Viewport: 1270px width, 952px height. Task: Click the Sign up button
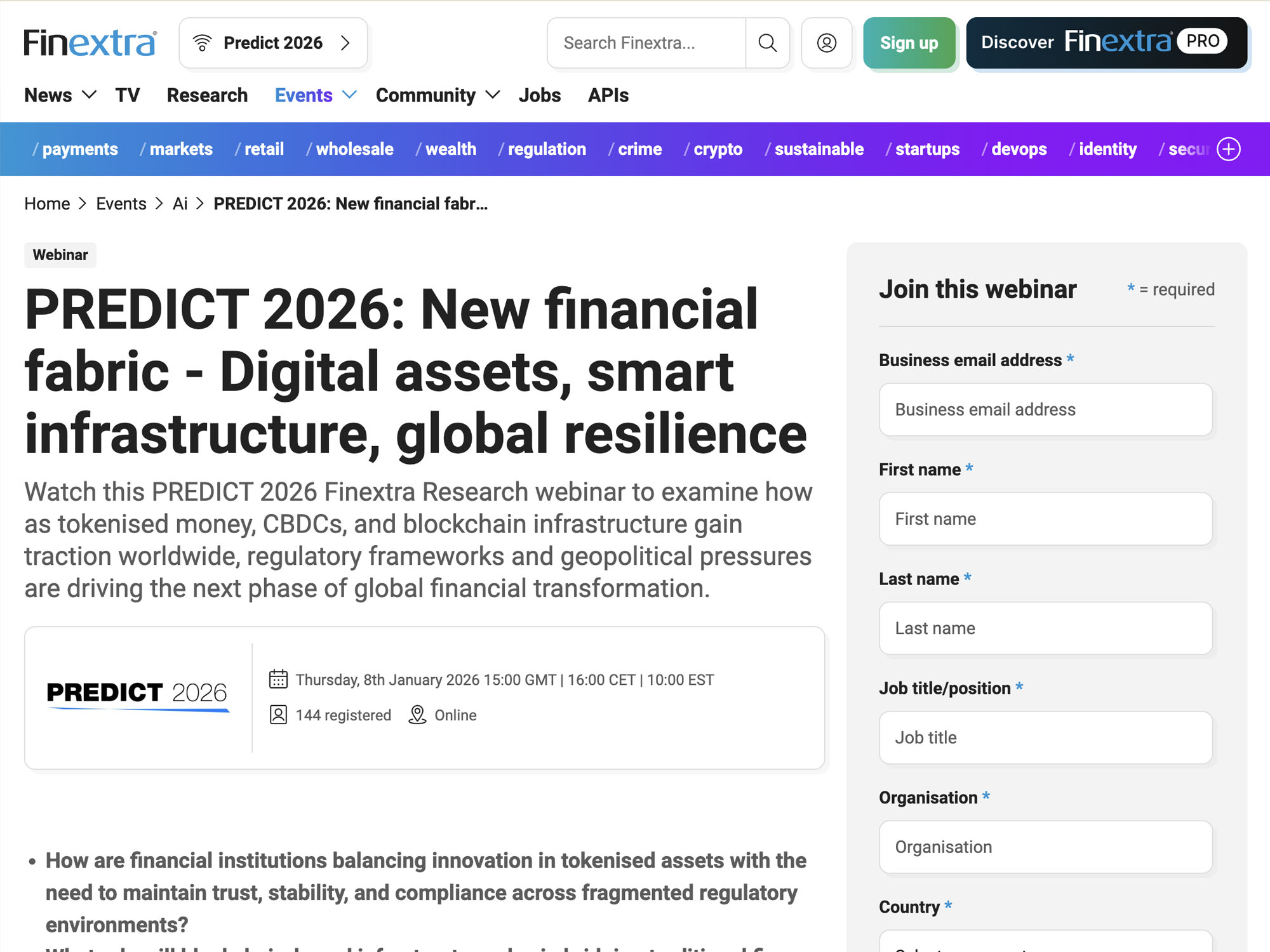(909, 43)
